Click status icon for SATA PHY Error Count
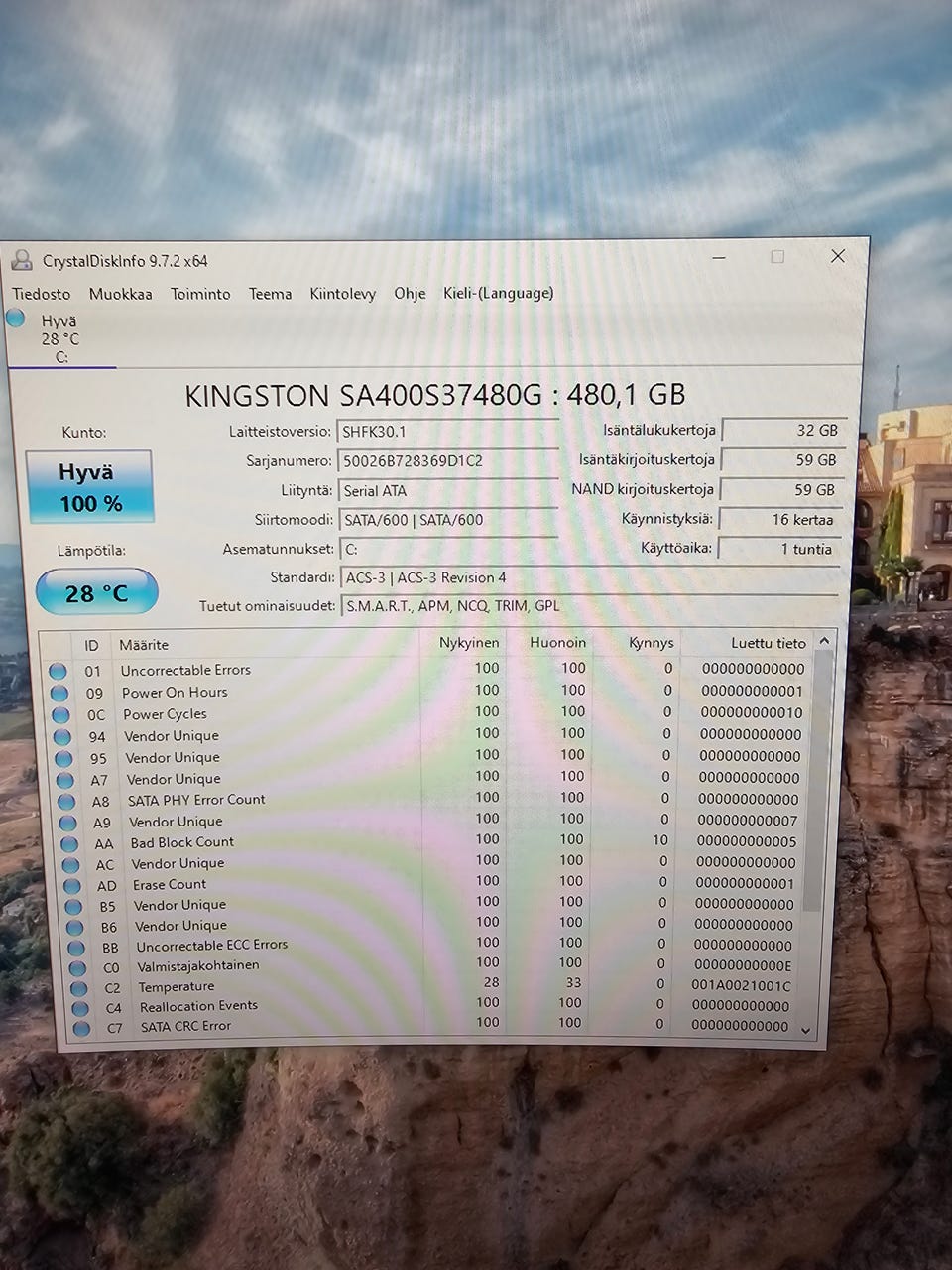The width and height of the screenshot is (952, 1270). [x=66, y=802]
